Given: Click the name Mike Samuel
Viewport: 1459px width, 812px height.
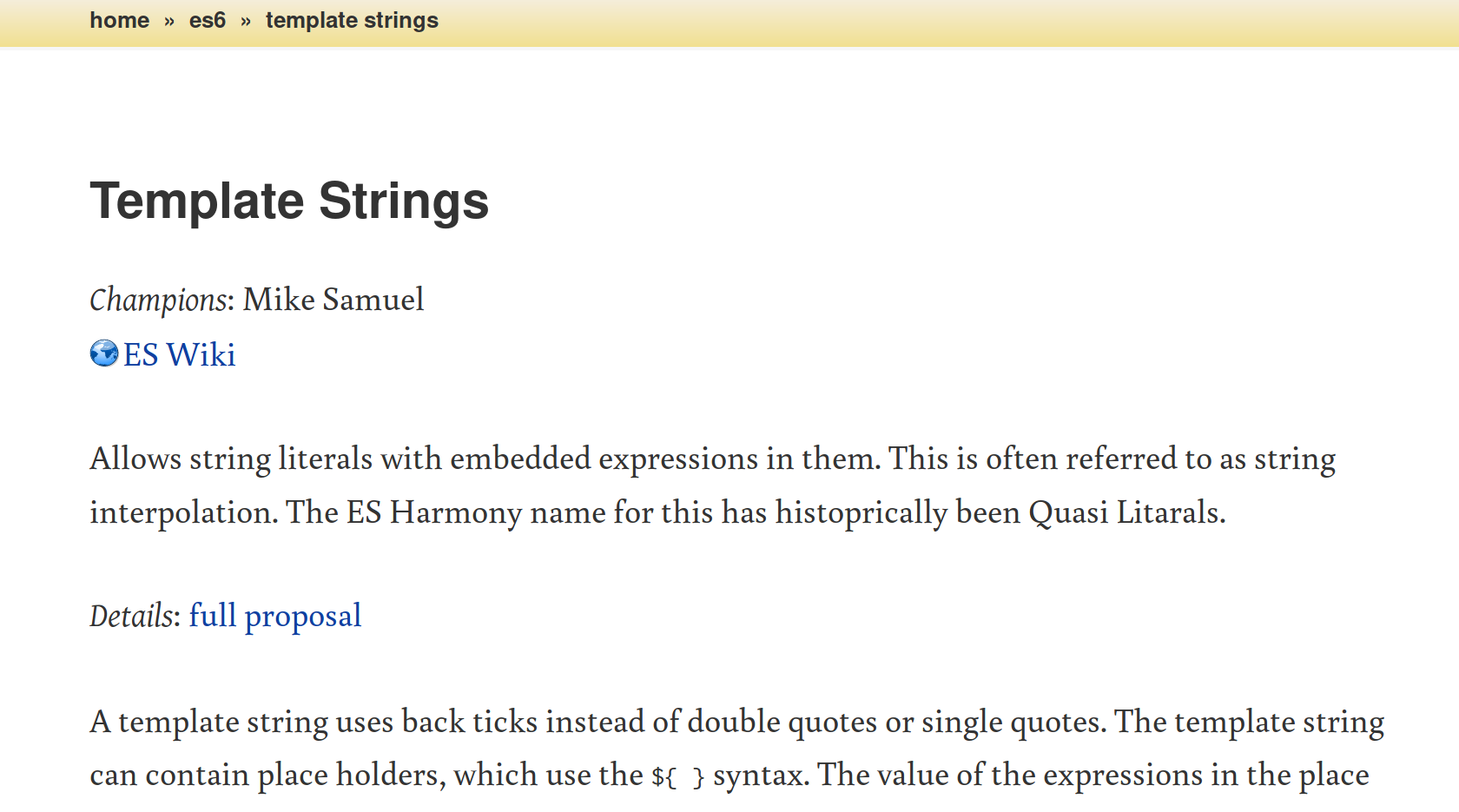Looking at the screenshot, I should pos(333,300).
